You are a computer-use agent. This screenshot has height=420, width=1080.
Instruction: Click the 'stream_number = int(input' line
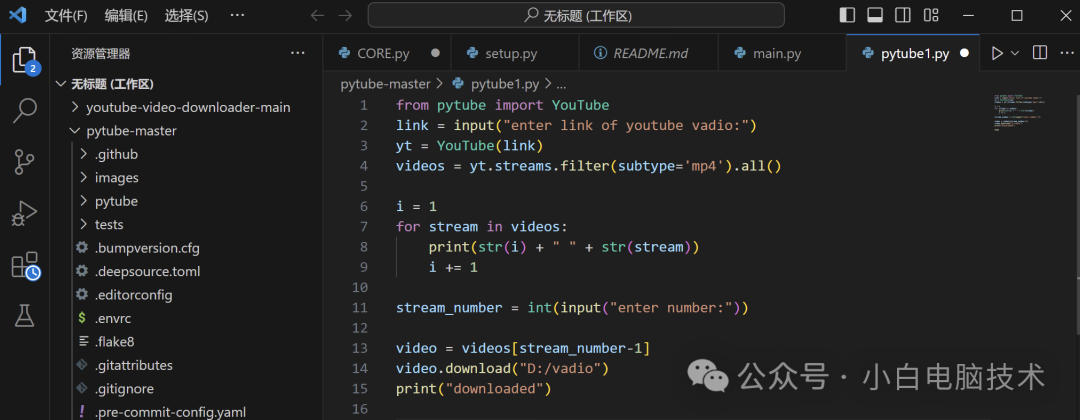tap(572, 308)
